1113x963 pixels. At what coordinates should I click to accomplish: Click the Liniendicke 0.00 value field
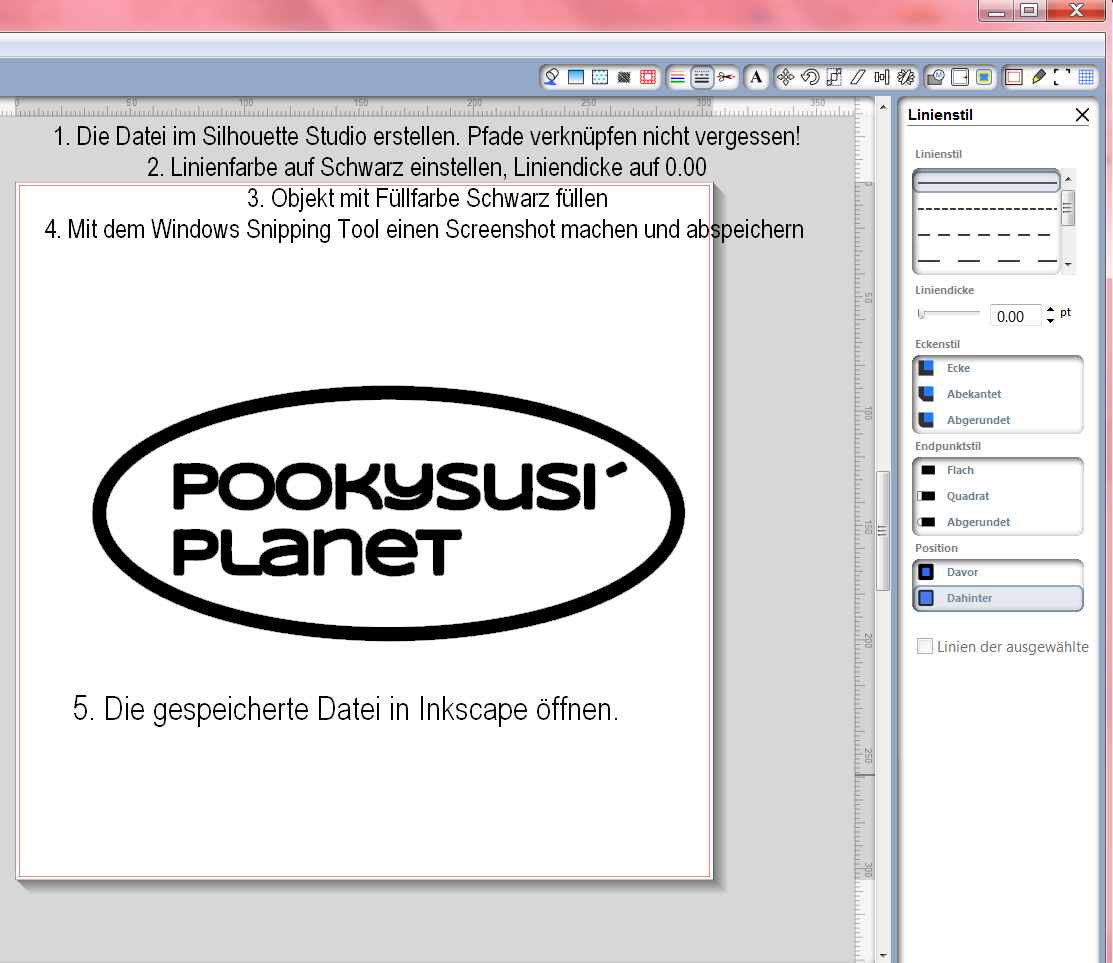tap(1015, 316)
